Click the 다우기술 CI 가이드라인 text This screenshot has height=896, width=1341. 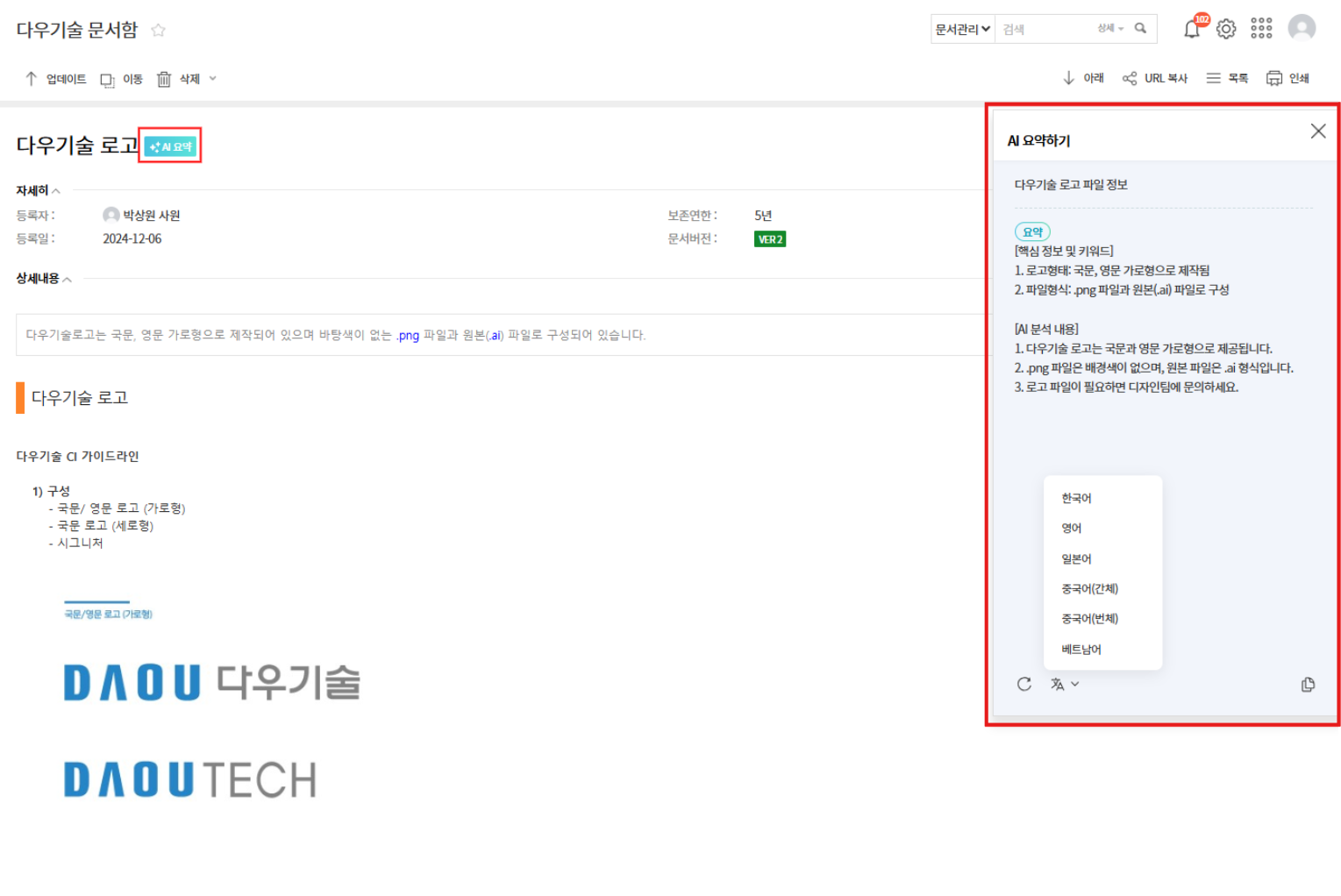(x=77, y=456)
